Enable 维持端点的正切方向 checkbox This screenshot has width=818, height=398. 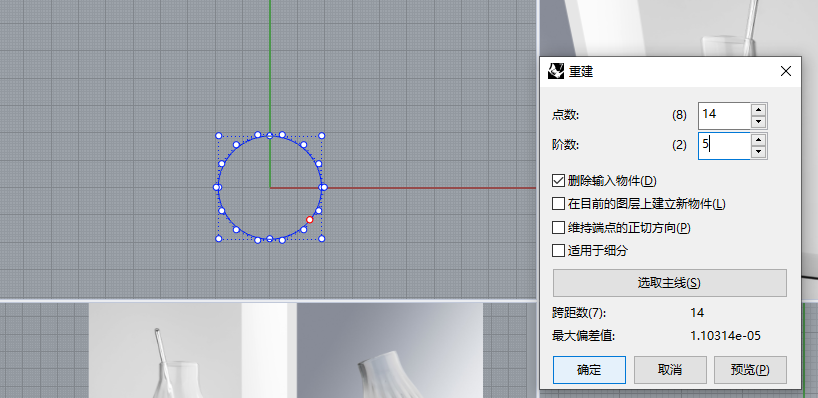click(558, 227)
